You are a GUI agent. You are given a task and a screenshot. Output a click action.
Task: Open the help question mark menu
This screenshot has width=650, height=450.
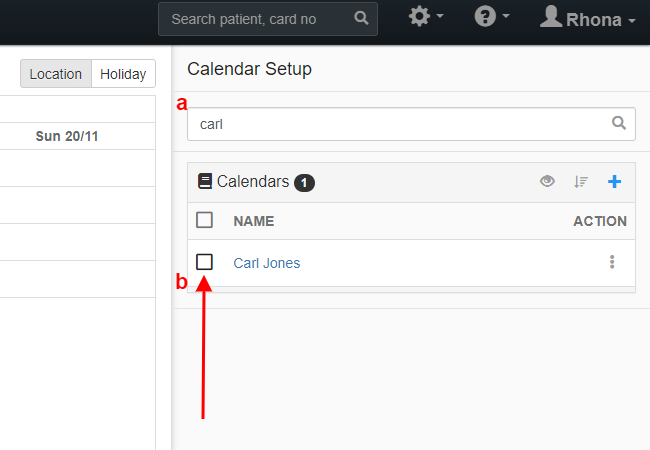pyautogui.click(x=491, y=17)
